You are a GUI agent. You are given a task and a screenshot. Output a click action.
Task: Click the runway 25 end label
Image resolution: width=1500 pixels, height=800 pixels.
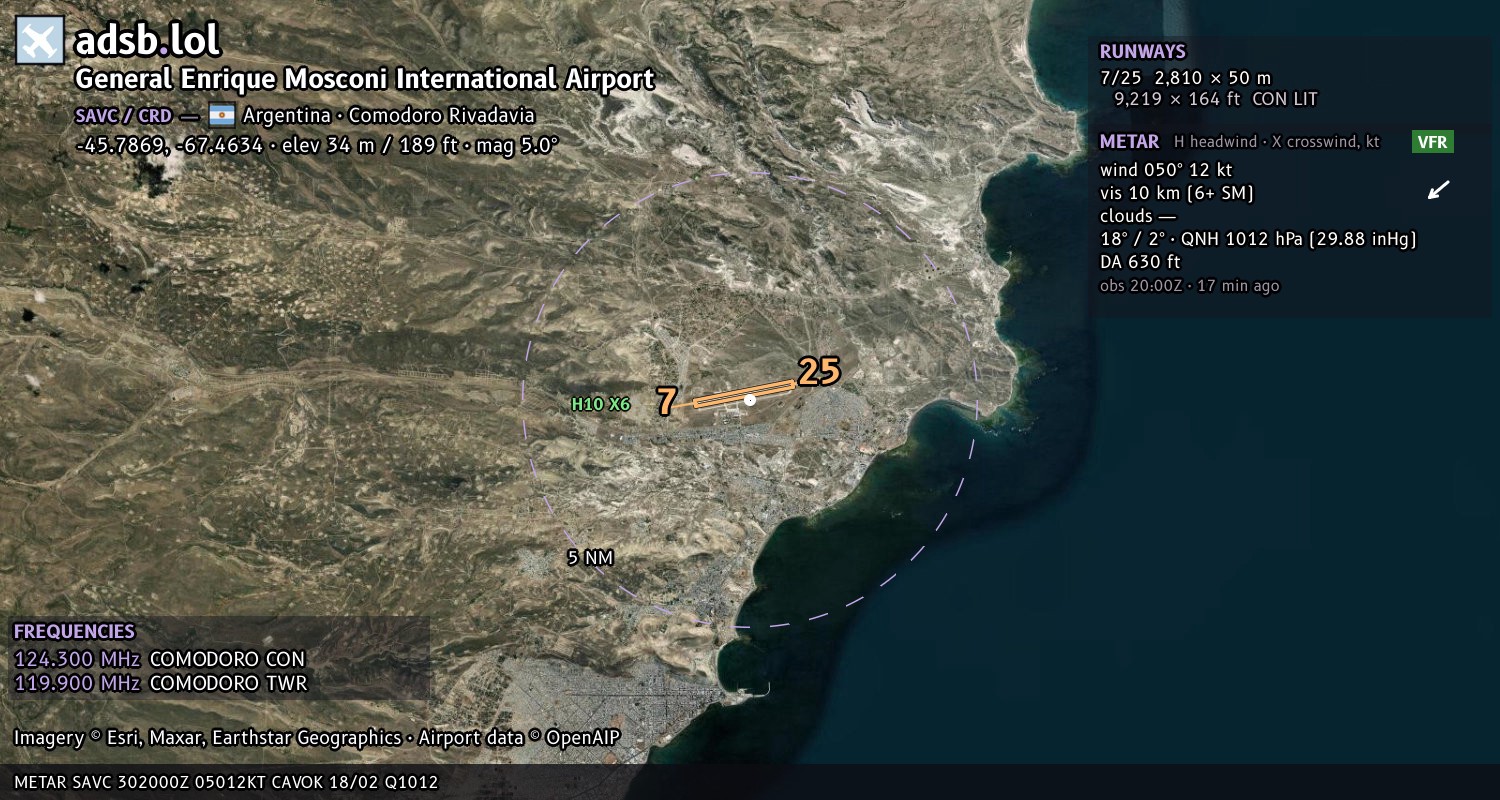coord(819,371)
